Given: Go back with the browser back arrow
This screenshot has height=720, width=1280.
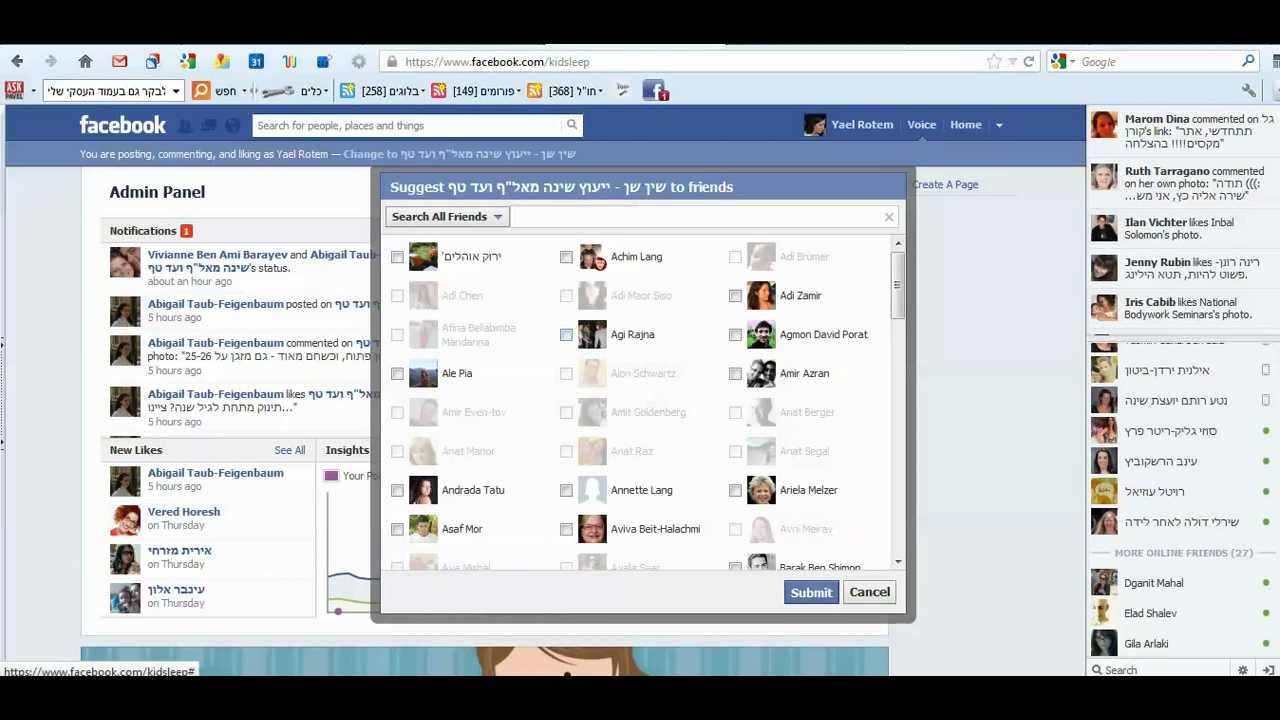Looking at the screenshot, I should coord(17,62).
